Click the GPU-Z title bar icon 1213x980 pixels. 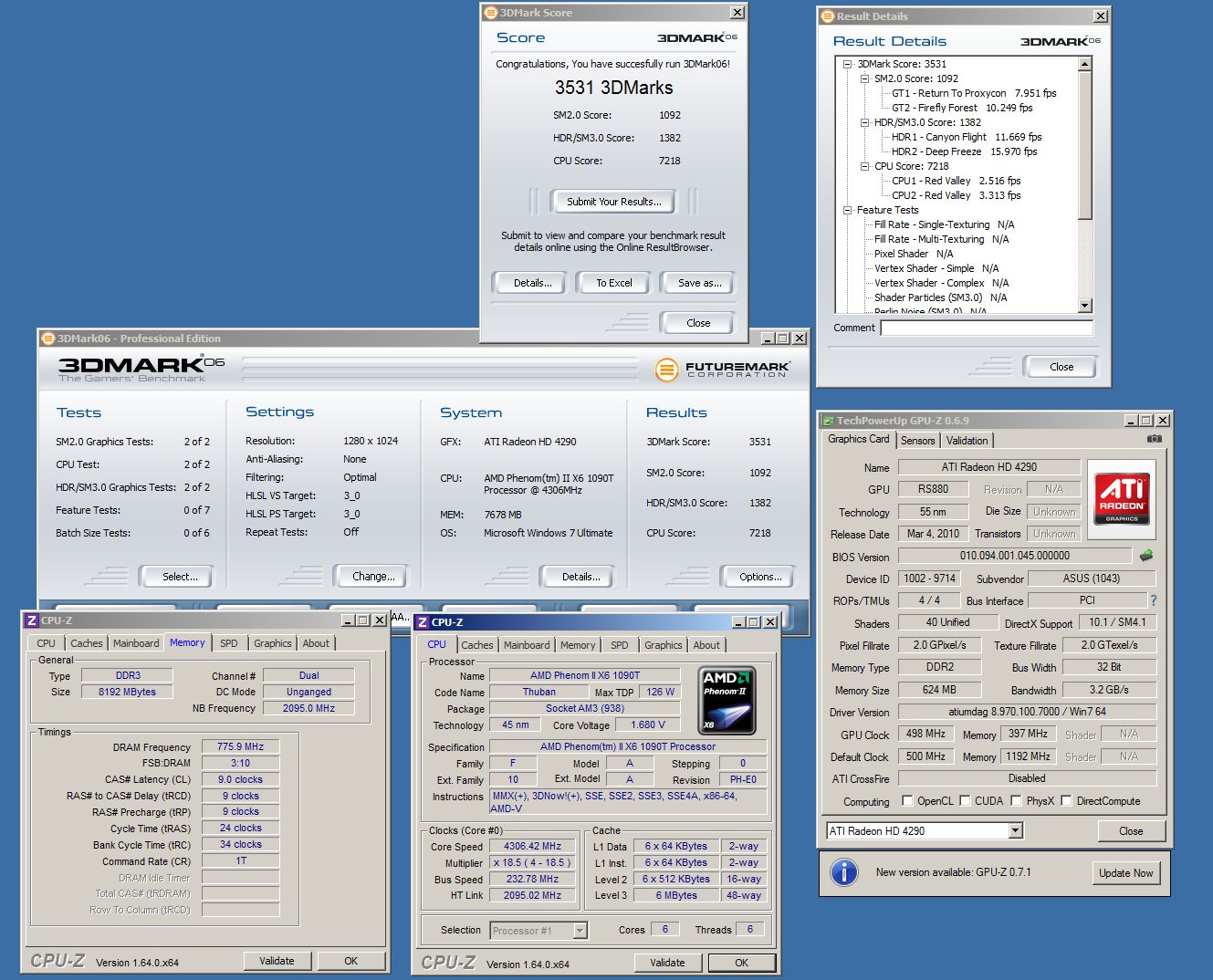[828, 421]
